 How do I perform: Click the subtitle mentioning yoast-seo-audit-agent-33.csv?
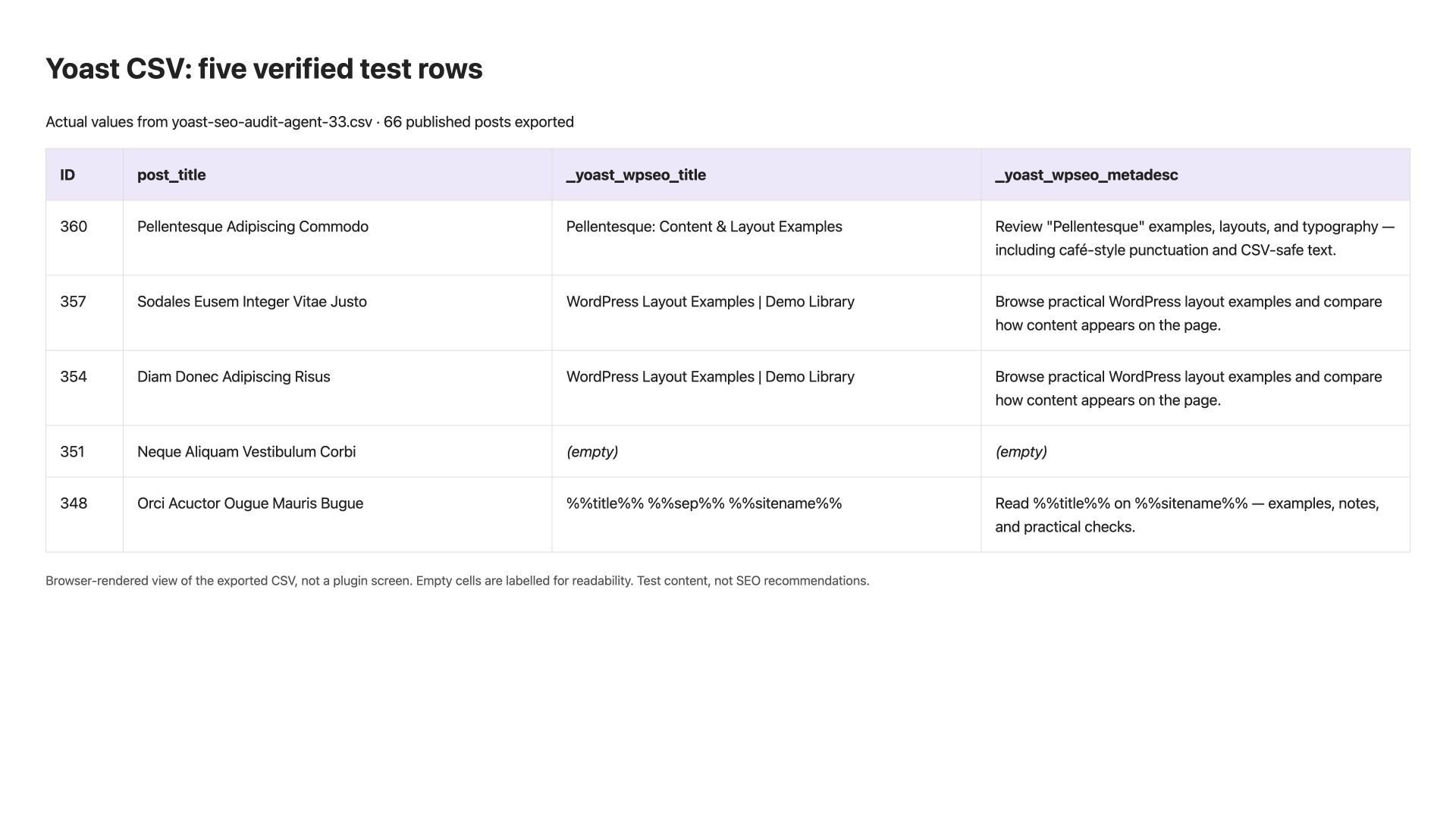(x=309, y=122)
